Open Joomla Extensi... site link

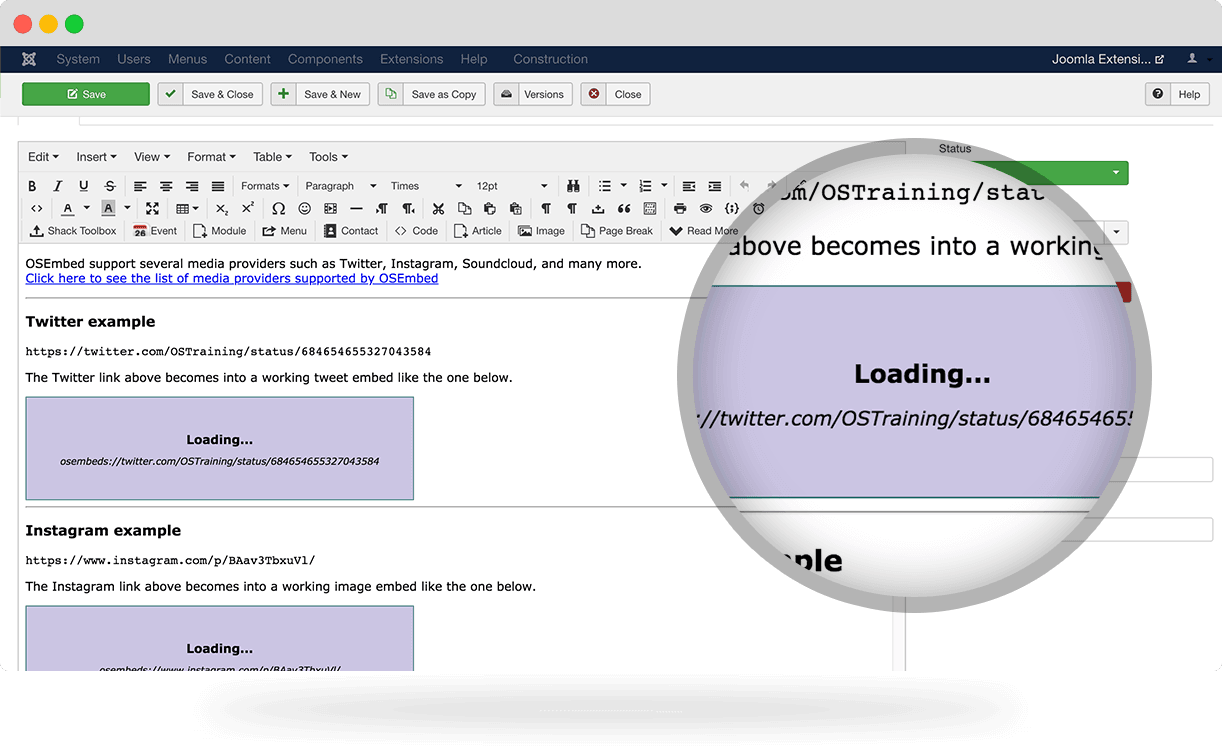[1108, 59]
